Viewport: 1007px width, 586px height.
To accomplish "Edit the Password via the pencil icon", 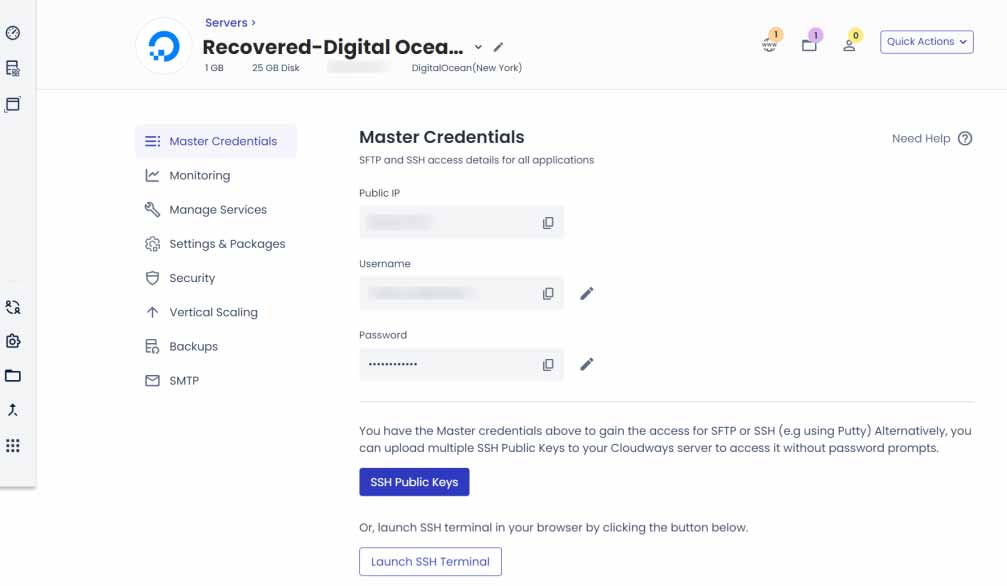I will coord(587,364).
